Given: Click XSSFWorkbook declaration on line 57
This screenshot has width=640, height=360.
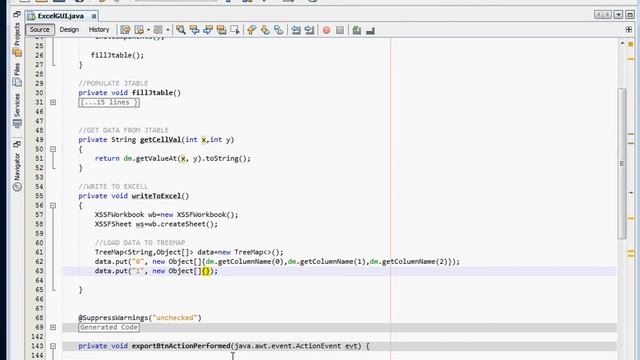Looking at the screenshot, I should click(167, 215).
